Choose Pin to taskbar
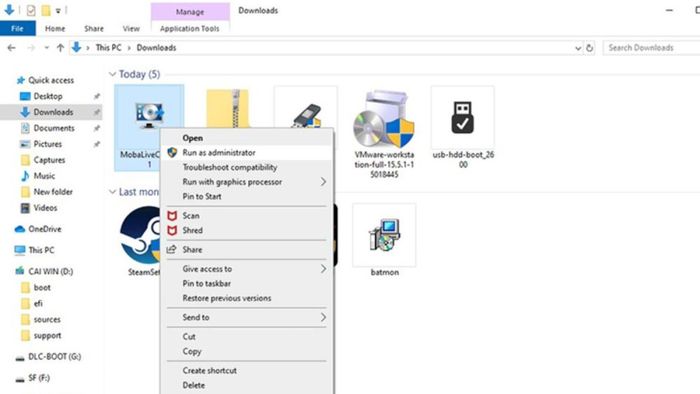Image resolution: width=700 pixels, height=394 pixels. pyautogui.click(x=247, y=283)
